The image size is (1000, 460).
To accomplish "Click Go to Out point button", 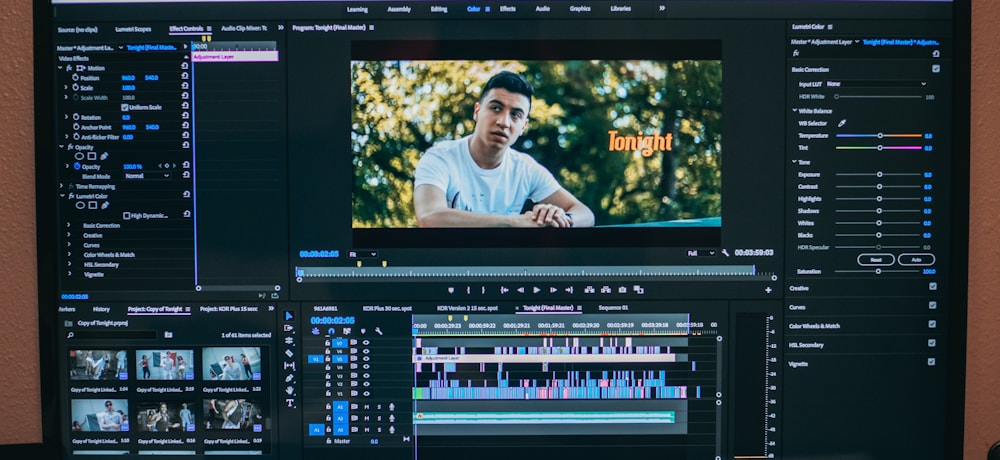I will tap(569, 290).
